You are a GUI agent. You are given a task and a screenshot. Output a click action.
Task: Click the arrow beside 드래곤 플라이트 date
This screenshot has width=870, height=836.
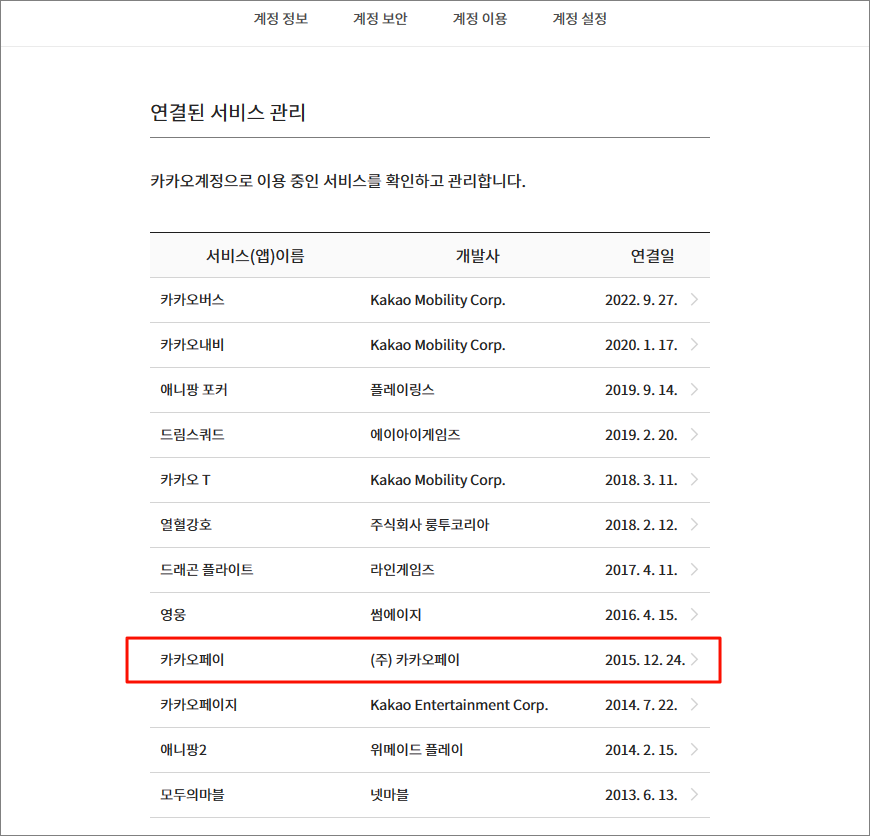pyautogui.click(x=695, y=570)
